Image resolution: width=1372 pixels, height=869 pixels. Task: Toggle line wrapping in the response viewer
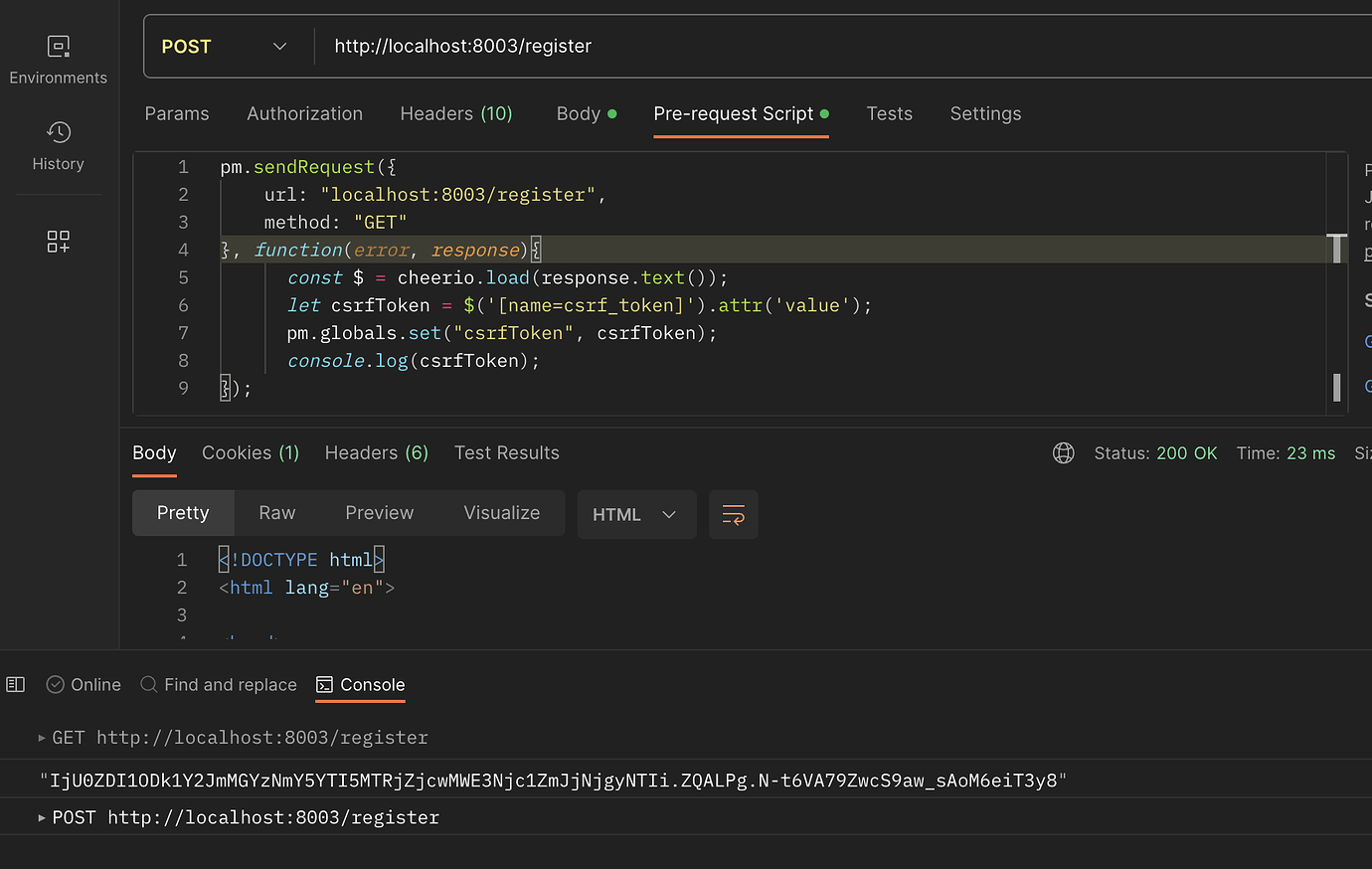pos(733,514)
